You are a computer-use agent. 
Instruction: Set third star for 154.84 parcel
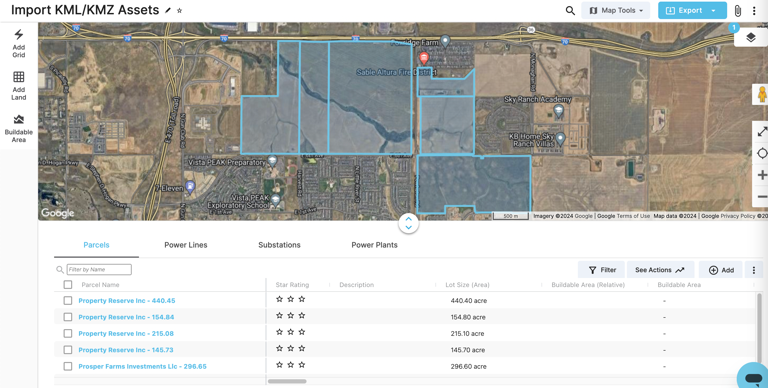(x=302, y=315)
